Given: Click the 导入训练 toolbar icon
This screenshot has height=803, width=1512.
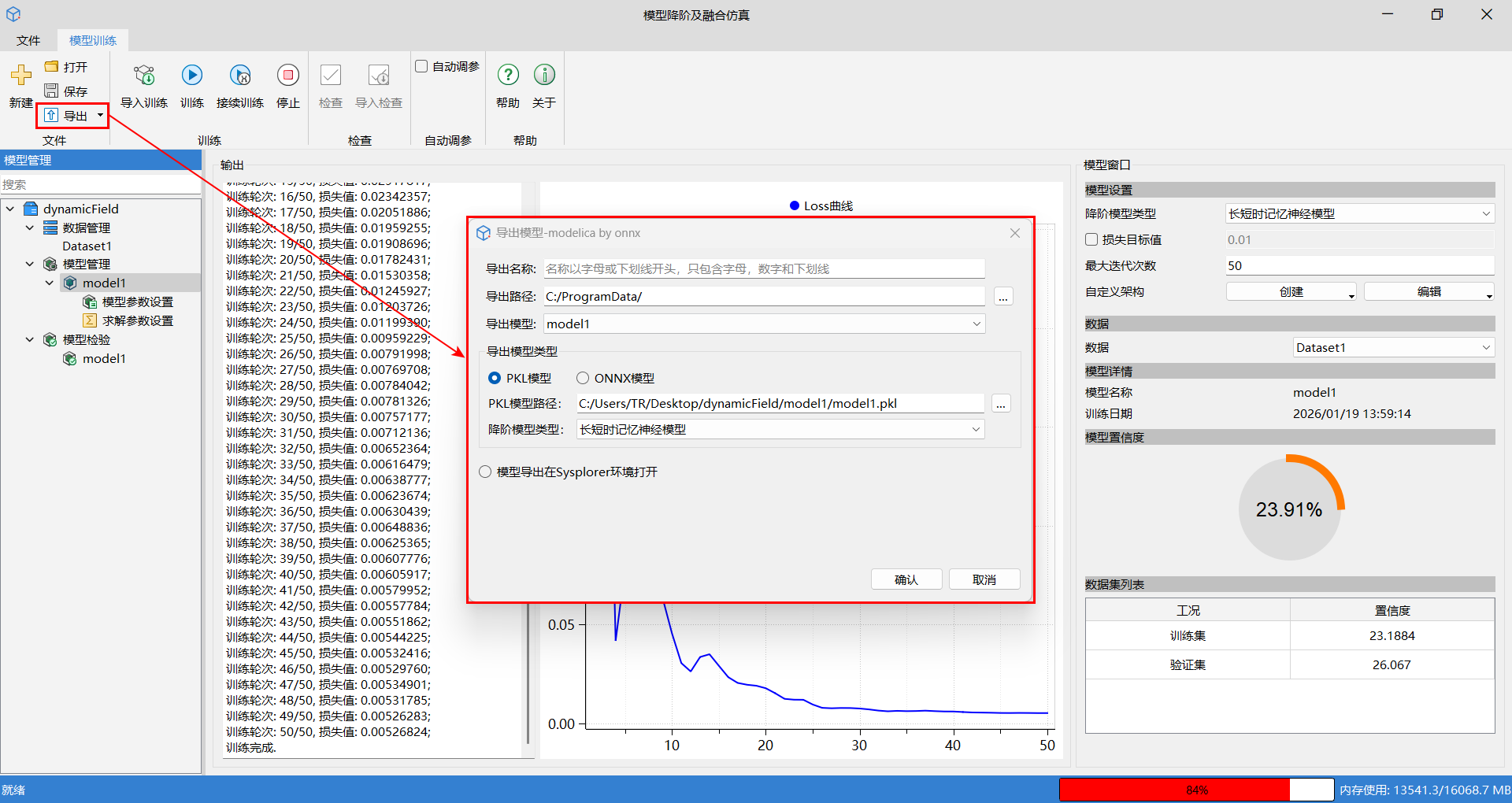Looking at the screenshot, I should click(144, 76).
